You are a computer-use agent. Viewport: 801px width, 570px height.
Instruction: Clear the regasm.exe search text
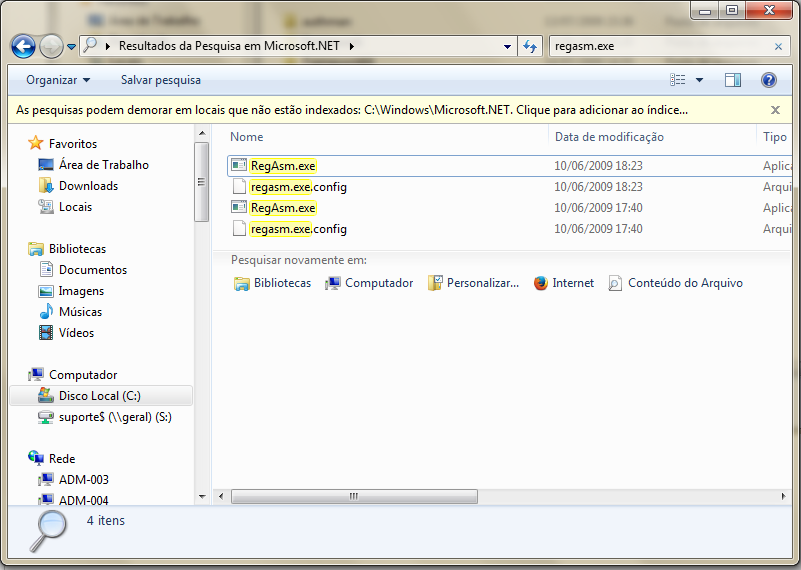[779, 46]
